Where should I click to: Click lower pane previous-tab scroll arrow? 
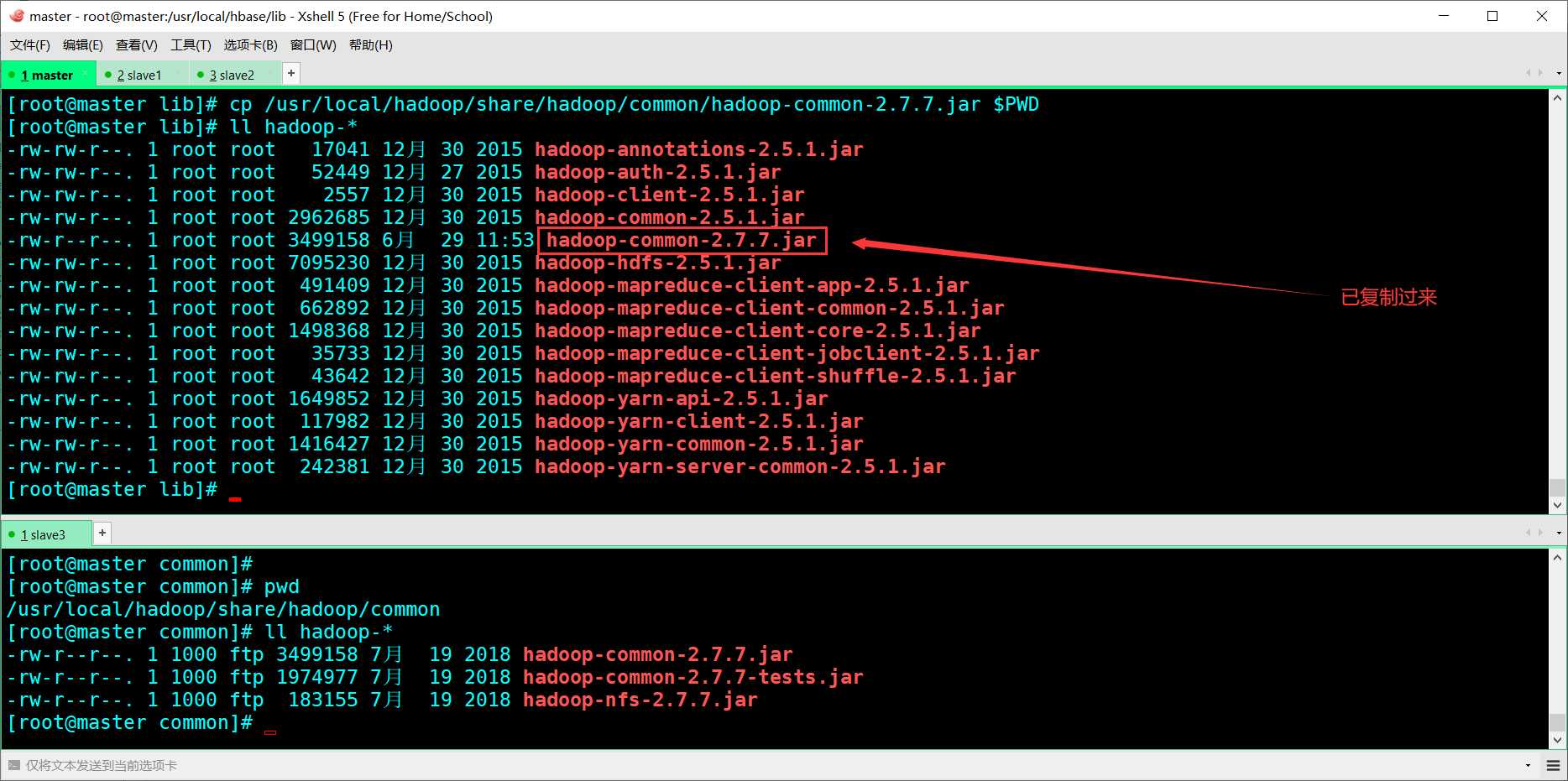1529,533
